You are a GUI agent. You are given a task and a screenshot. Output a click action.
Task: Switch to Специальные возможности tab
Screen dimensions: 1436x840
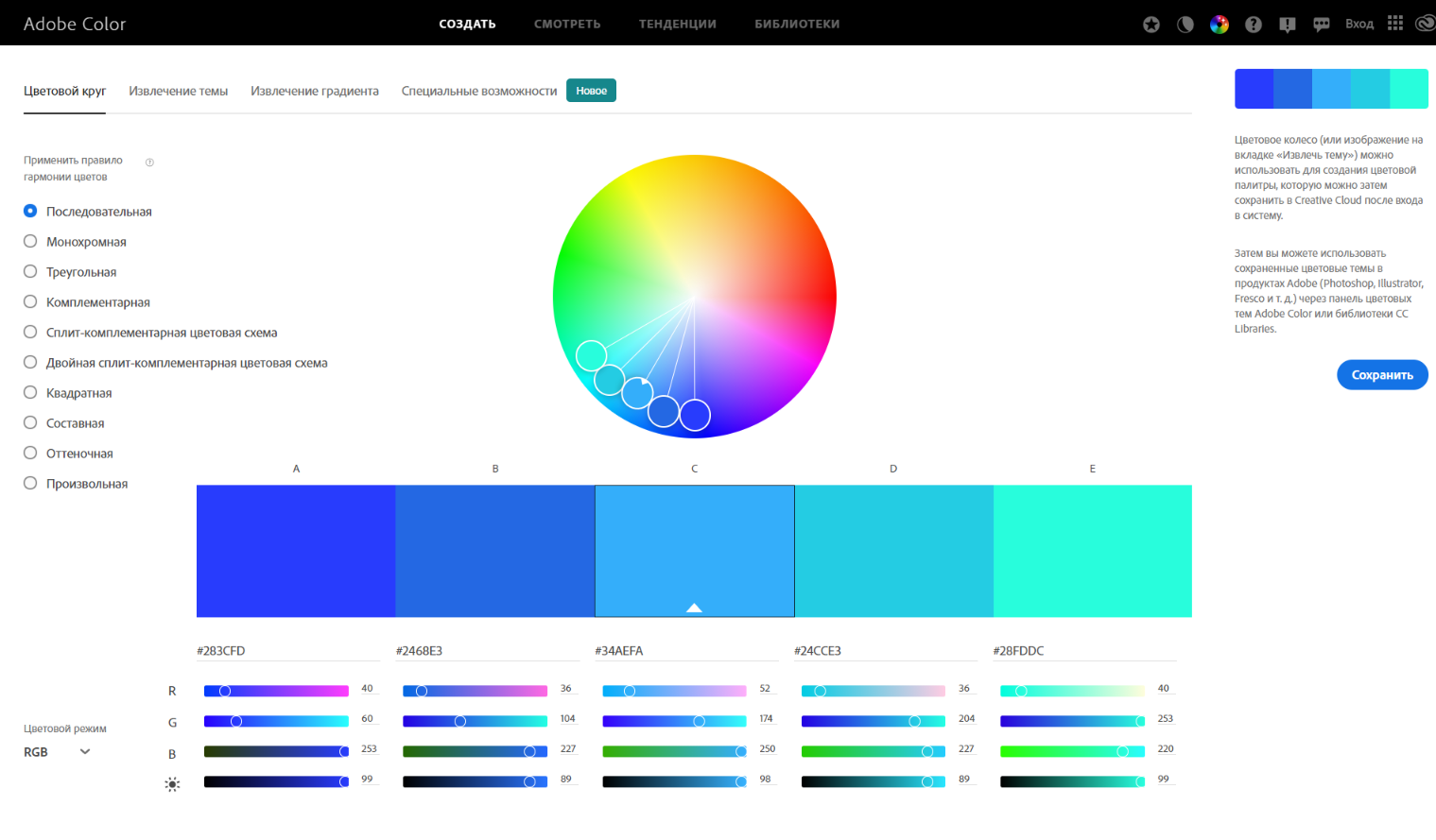click(x=479, y=92)
